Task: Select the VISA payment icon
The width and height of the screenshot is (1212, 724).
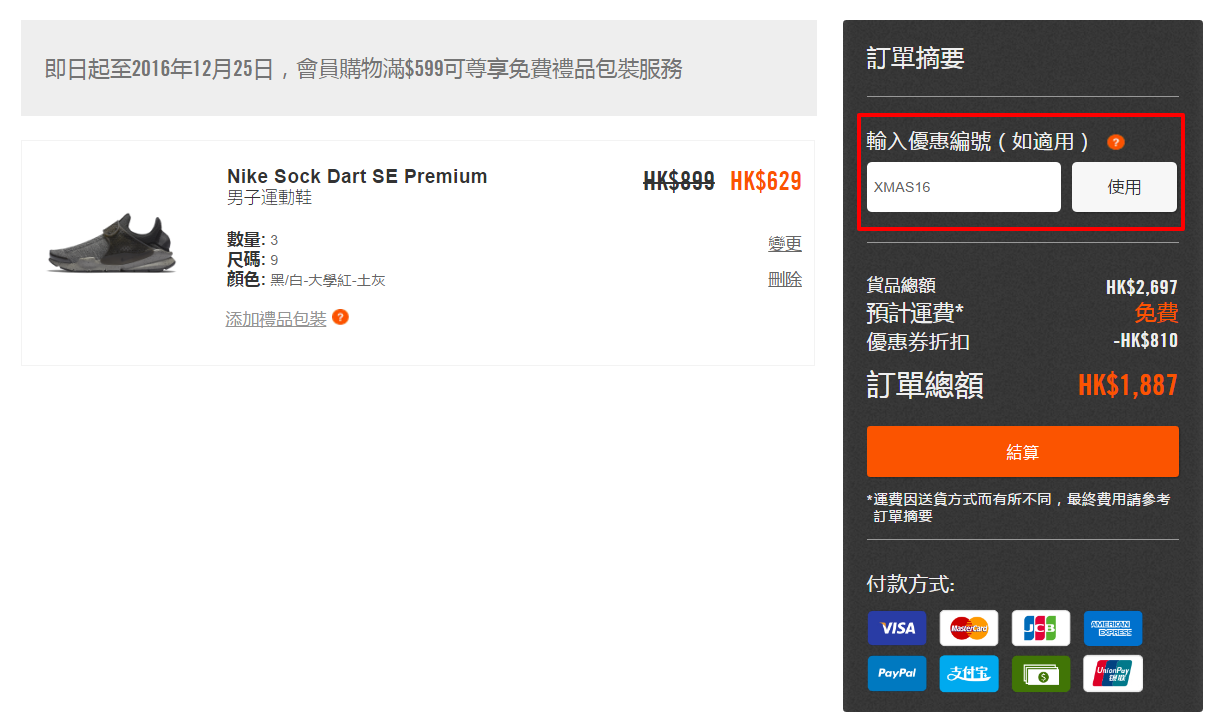Action: click(897, 628)
